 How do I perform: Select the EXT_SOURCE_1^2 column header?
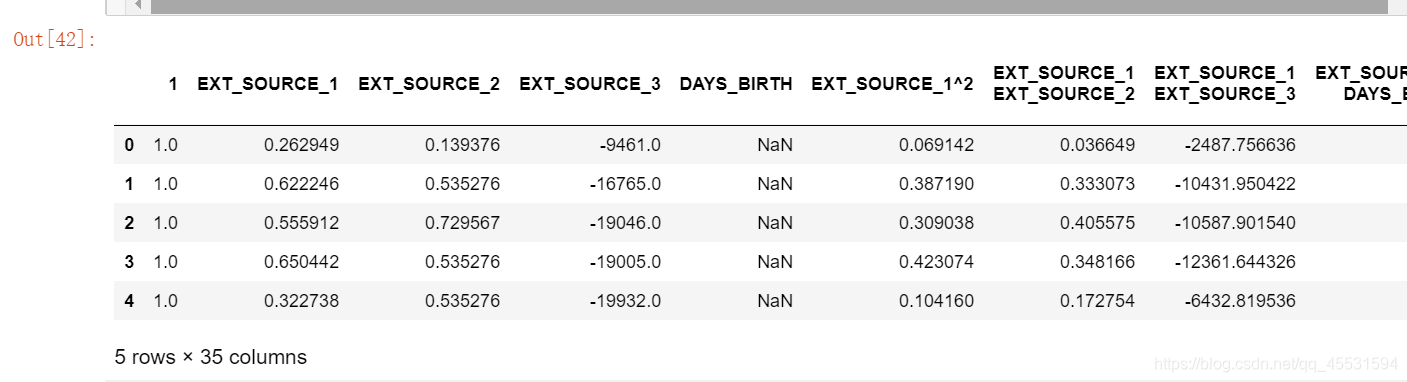point(893,84)
